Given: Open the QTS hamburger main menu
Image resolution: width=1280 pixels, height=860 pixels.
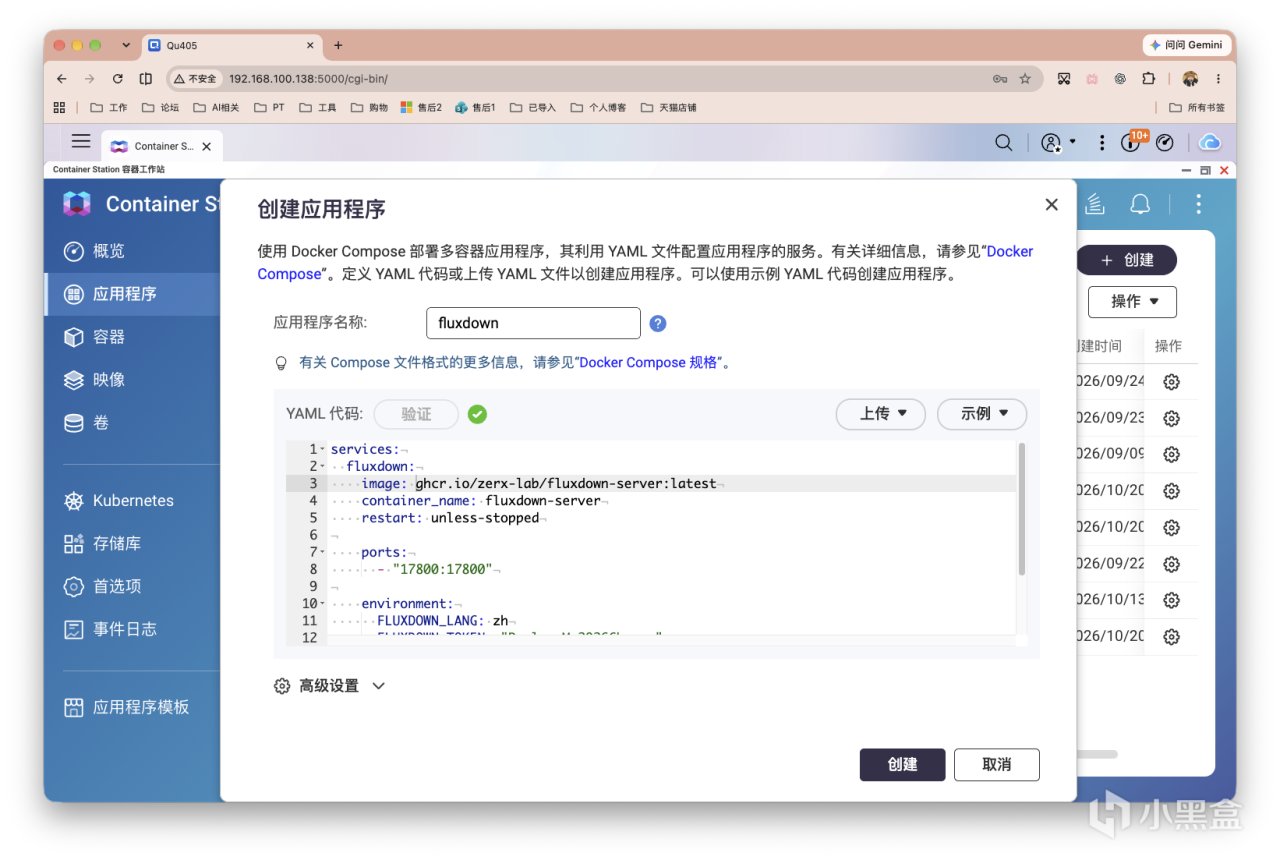Looking at the screenshot, I should 81,142.
